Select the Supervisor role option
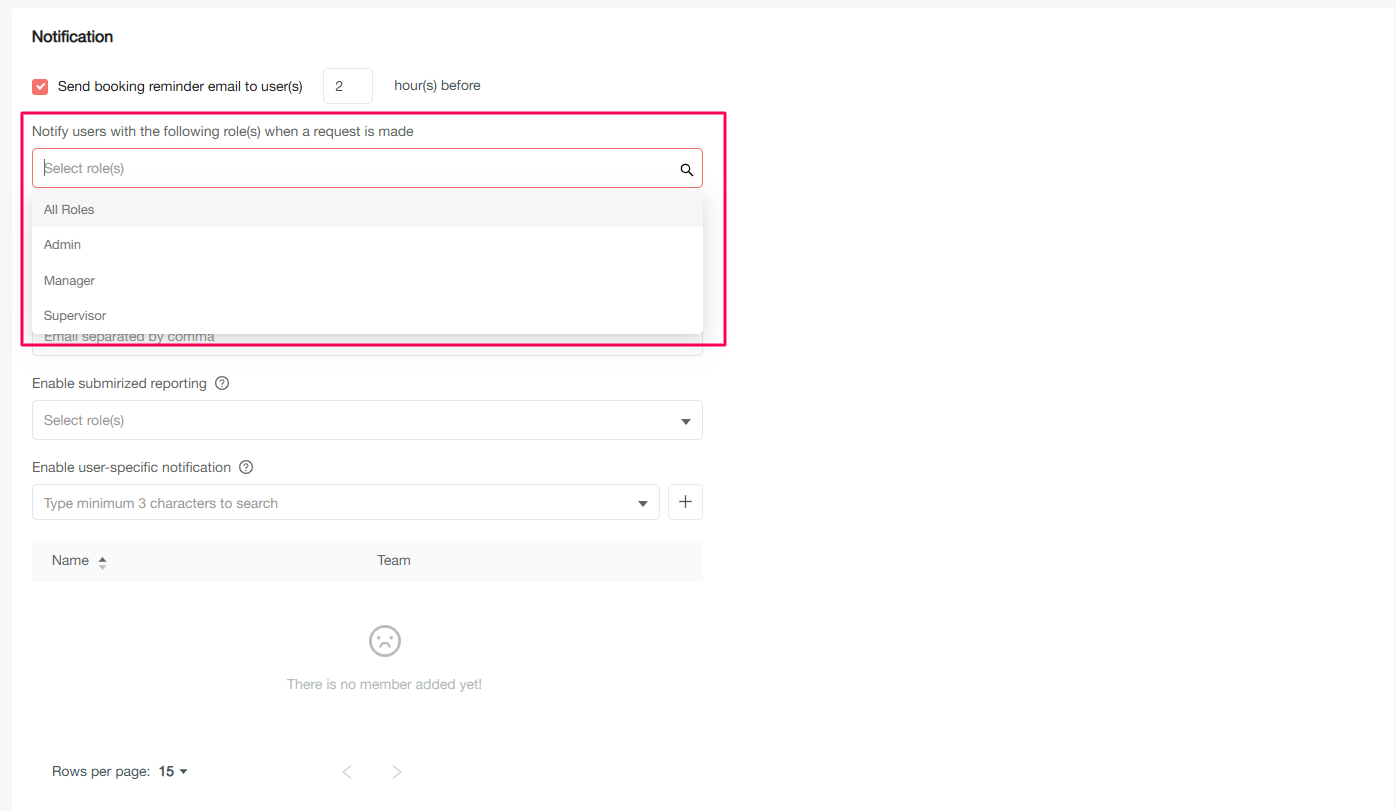 point(75,316)
